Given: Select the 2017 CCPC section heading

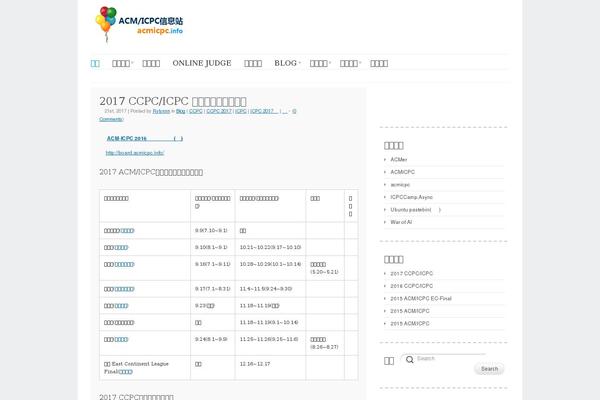Looking at the screenshot, I should tap(137, 397).
